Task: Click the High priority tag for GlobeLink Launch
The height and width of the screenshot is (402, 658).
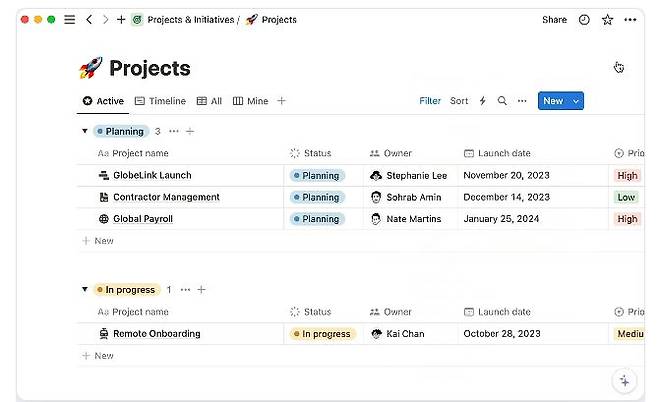Action: (x=627, y=175)
